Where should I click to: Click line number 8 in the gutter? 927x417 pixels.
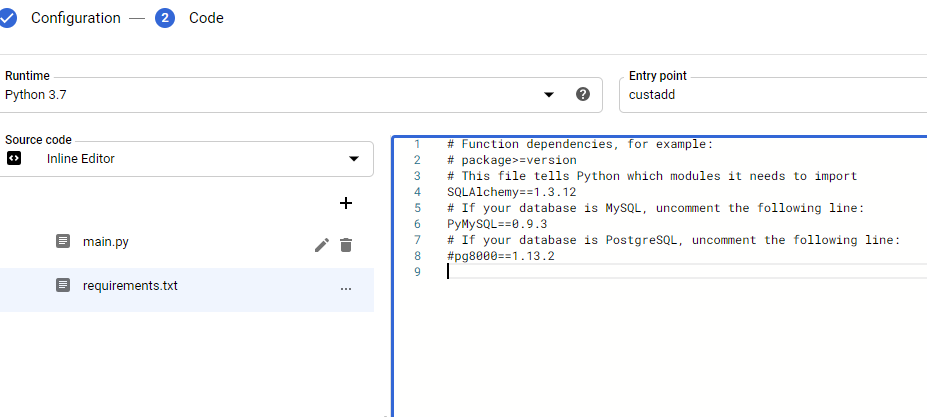[x=417, y=256]
